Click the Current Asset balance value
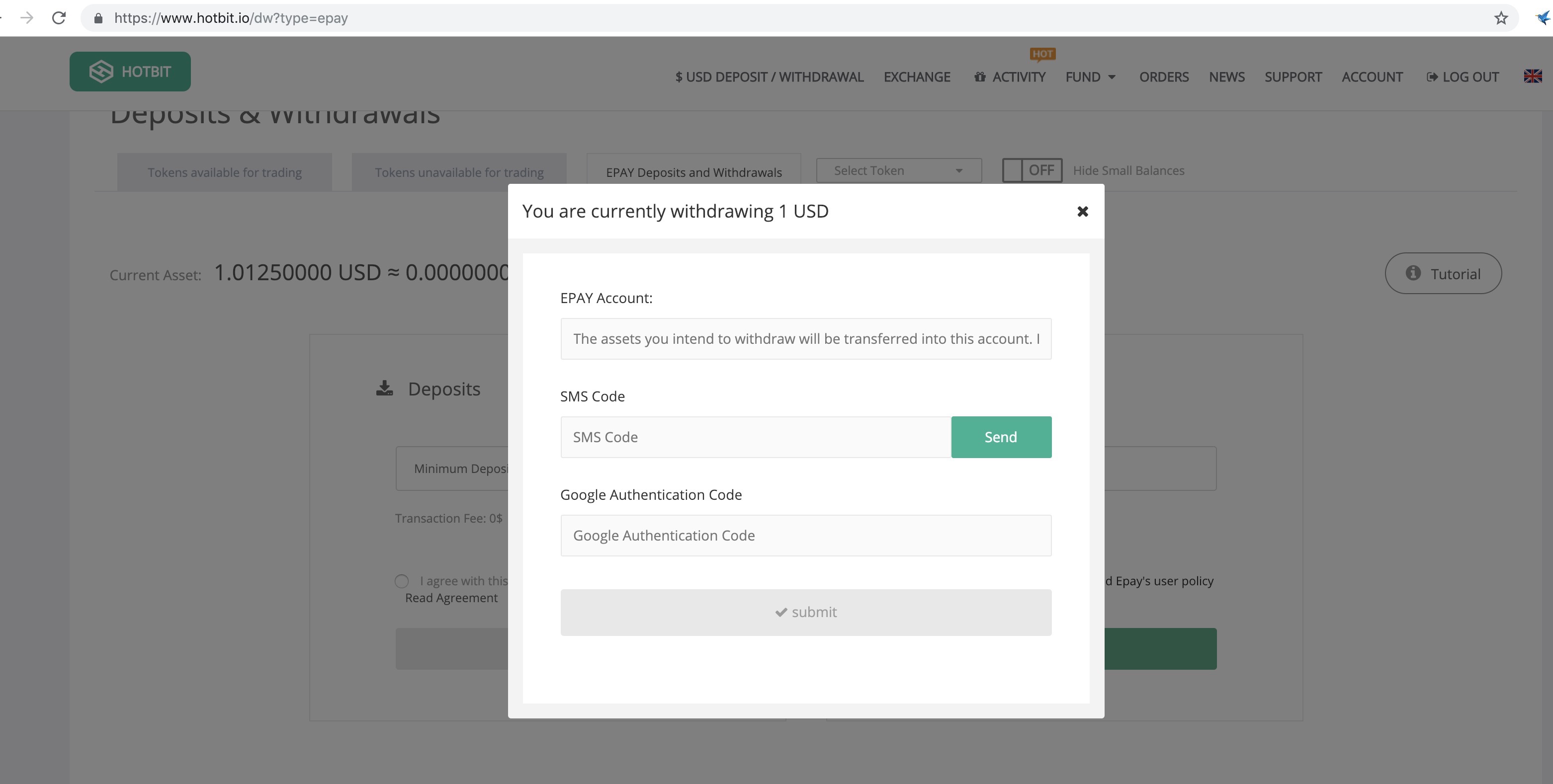This screenshot has width=1553, height=784. [362, 272]
